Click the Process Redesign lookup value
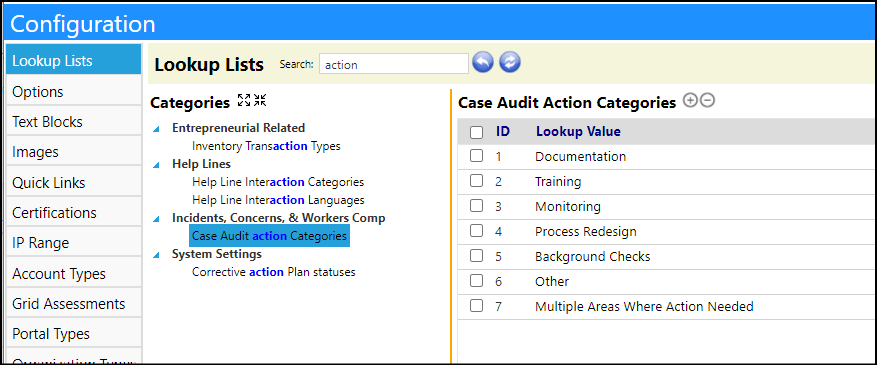This screenshot has width=877, height=365. (x=586, y=231)
